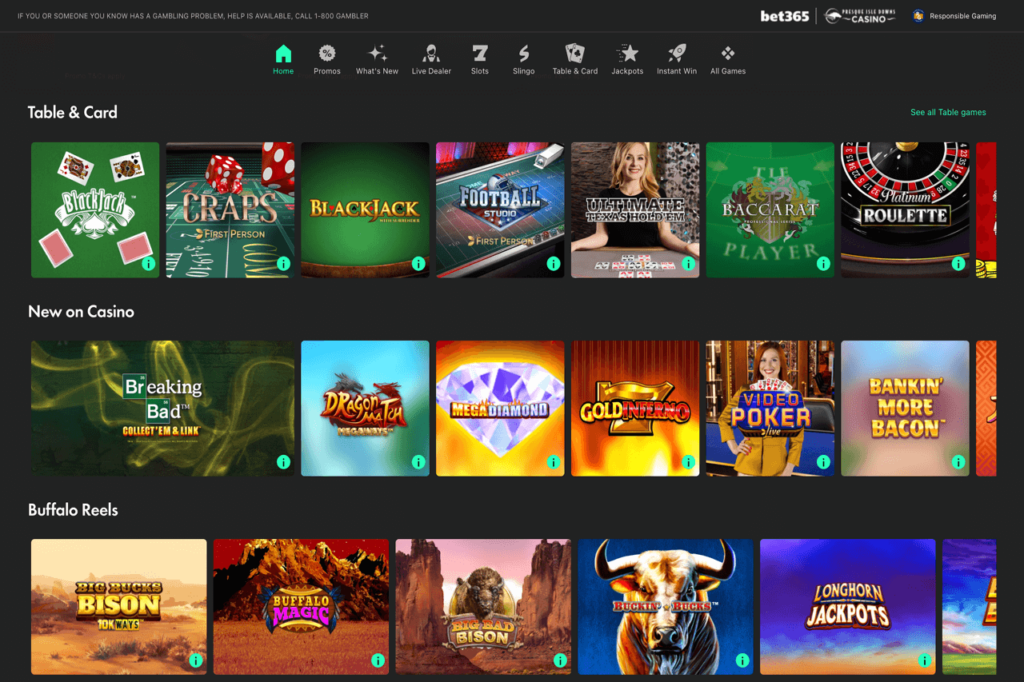1024x682 pixels.
Task: Show All Games from the navigation bar
Action: pos(728,59)
